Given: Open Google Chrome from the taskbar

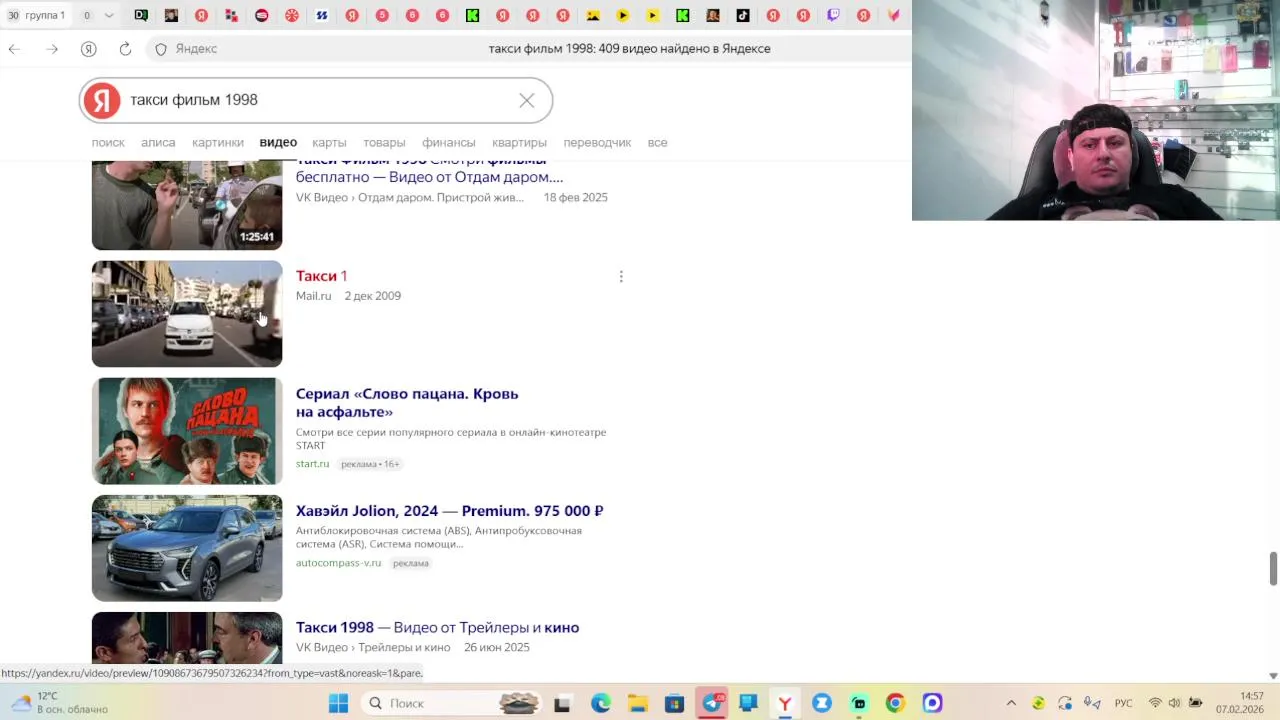Looking at the screenshot, I should [x=895, y=703].
